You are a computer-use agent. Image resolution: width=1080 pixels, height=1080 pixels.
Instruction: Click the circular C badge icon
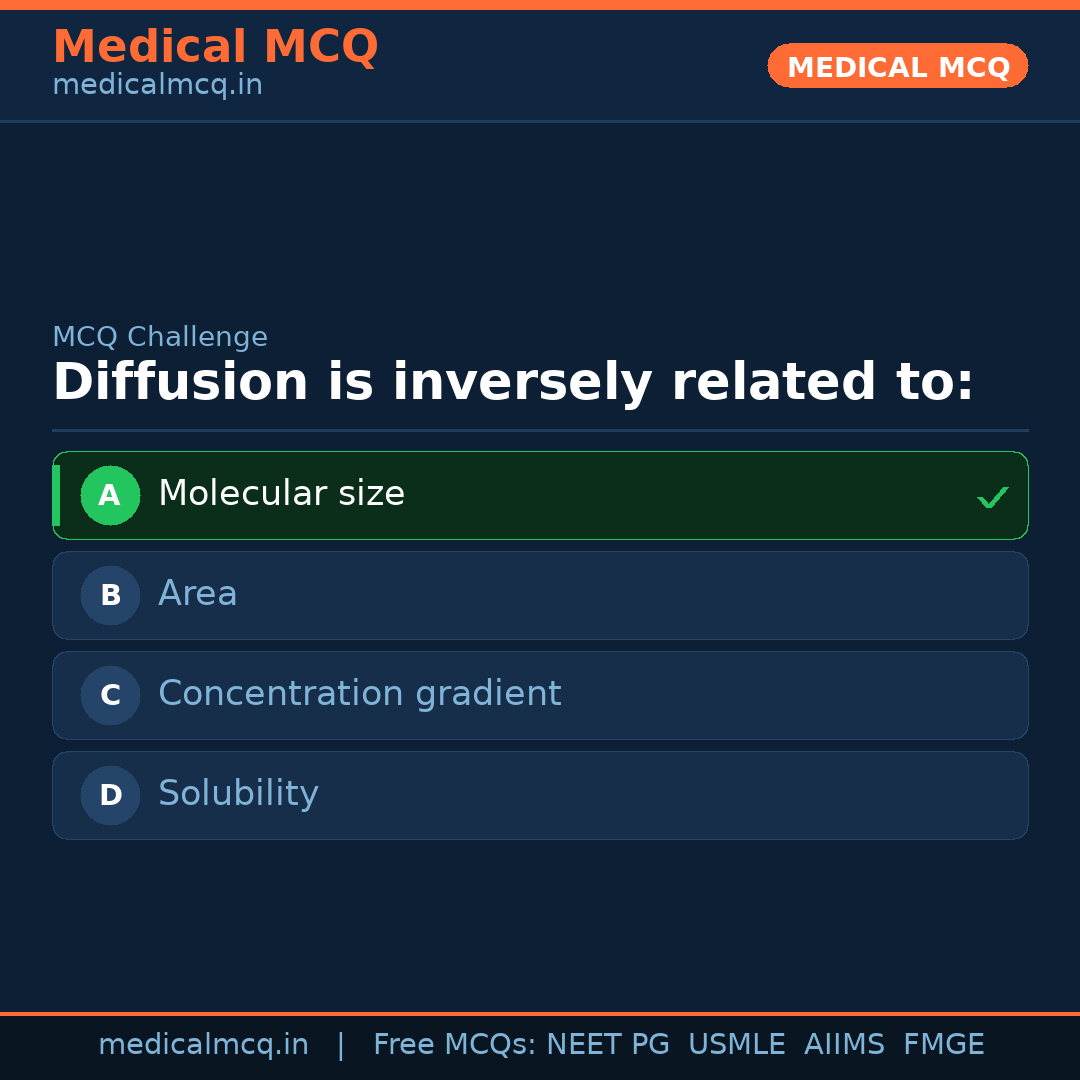[110, 695]
